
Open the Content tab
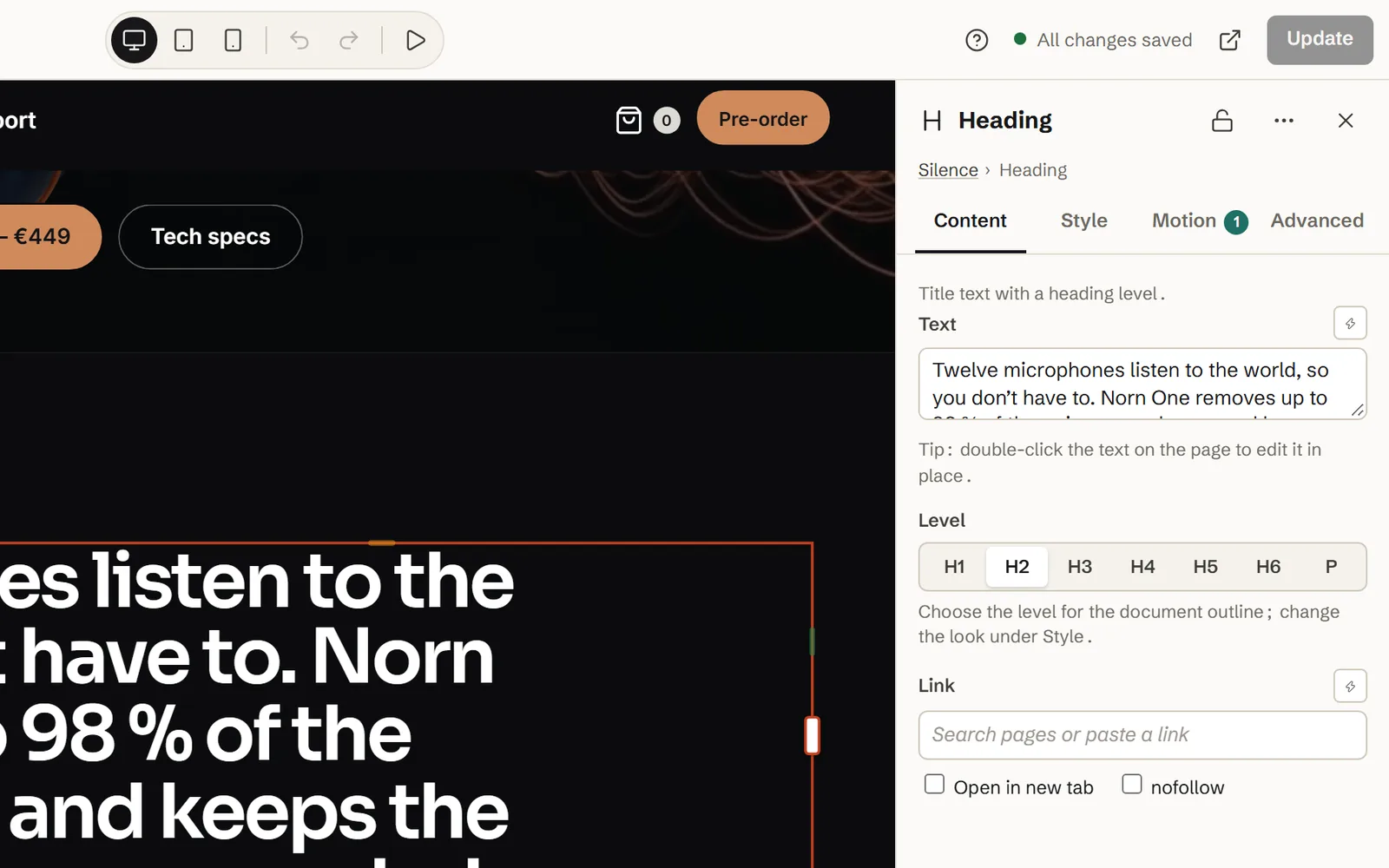pyautogui.click(x=971, y=220)
